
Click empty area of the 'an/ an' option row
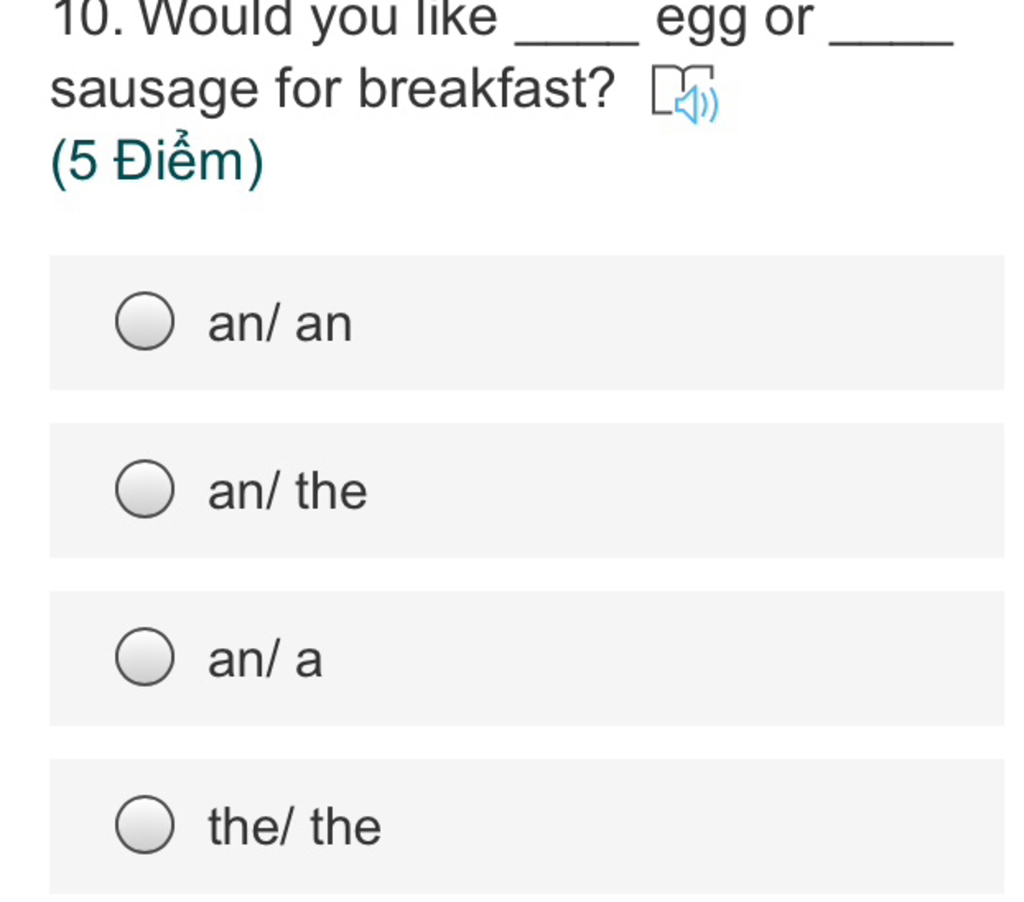(653, 322)
